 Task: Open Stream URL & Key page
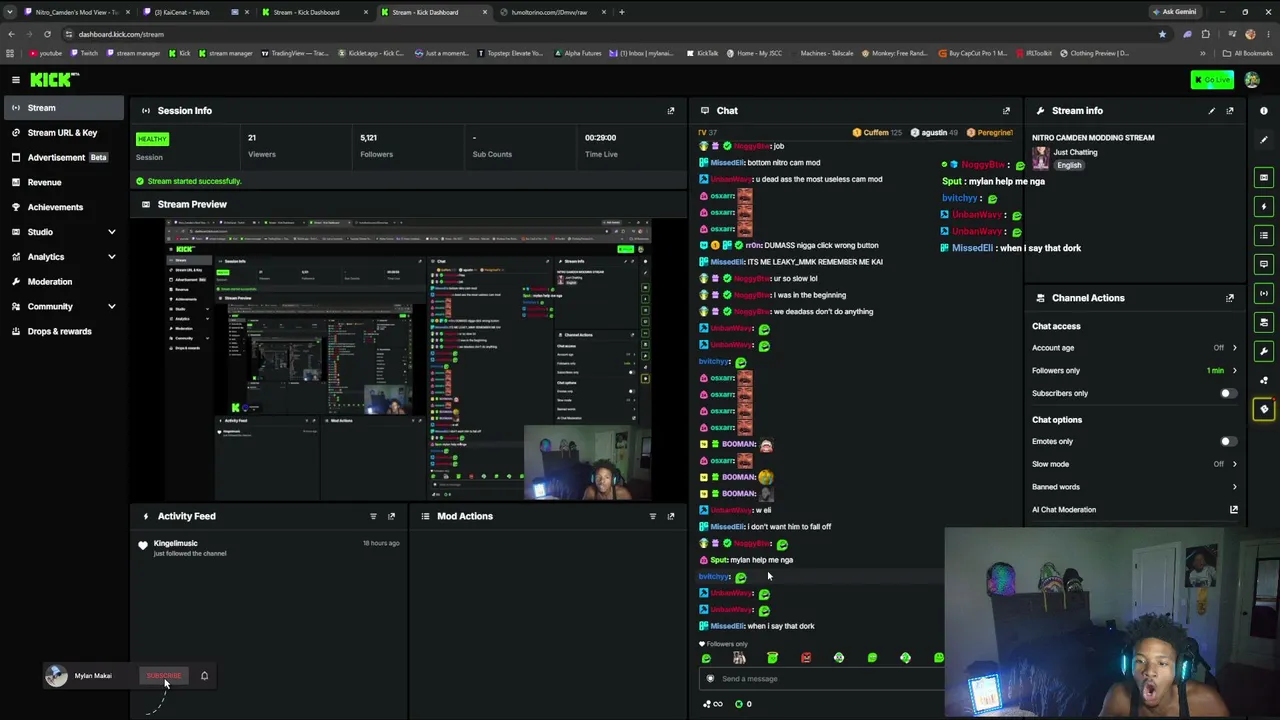62,132
